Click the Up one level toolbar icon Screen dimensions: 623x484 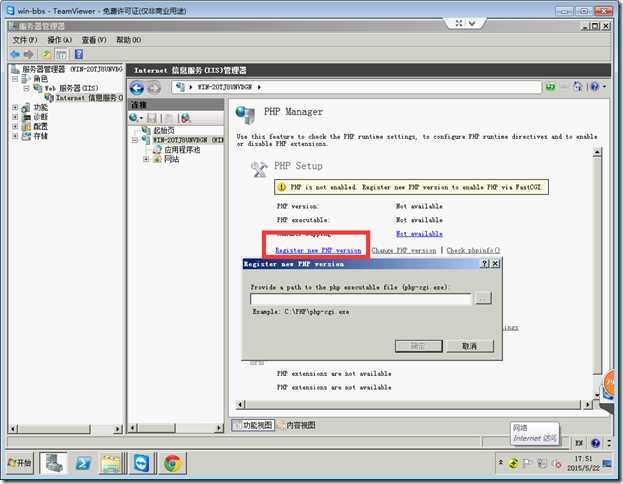(46, 54)
